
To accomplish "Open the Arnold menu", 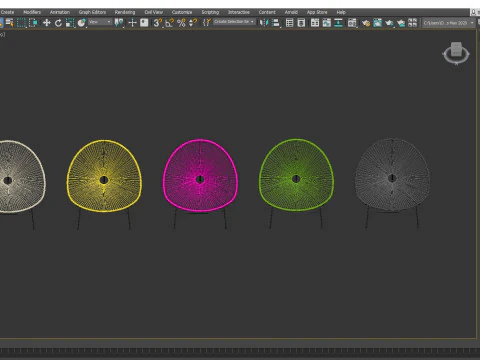I will coord(291,12).
